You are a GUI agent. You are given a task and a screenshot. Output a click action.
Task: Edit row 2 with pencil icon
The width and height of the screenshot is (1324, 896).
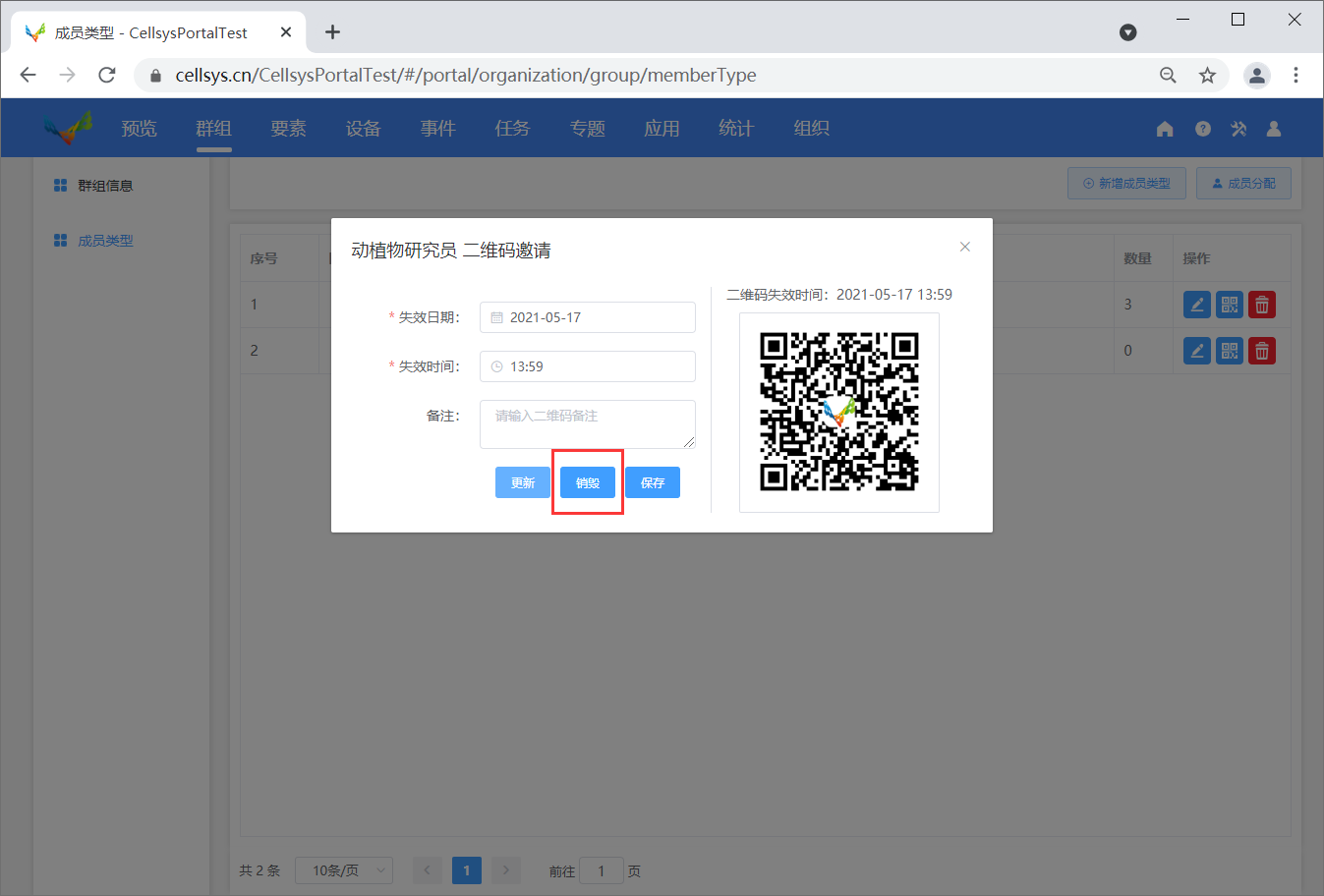coord(1197,351)
